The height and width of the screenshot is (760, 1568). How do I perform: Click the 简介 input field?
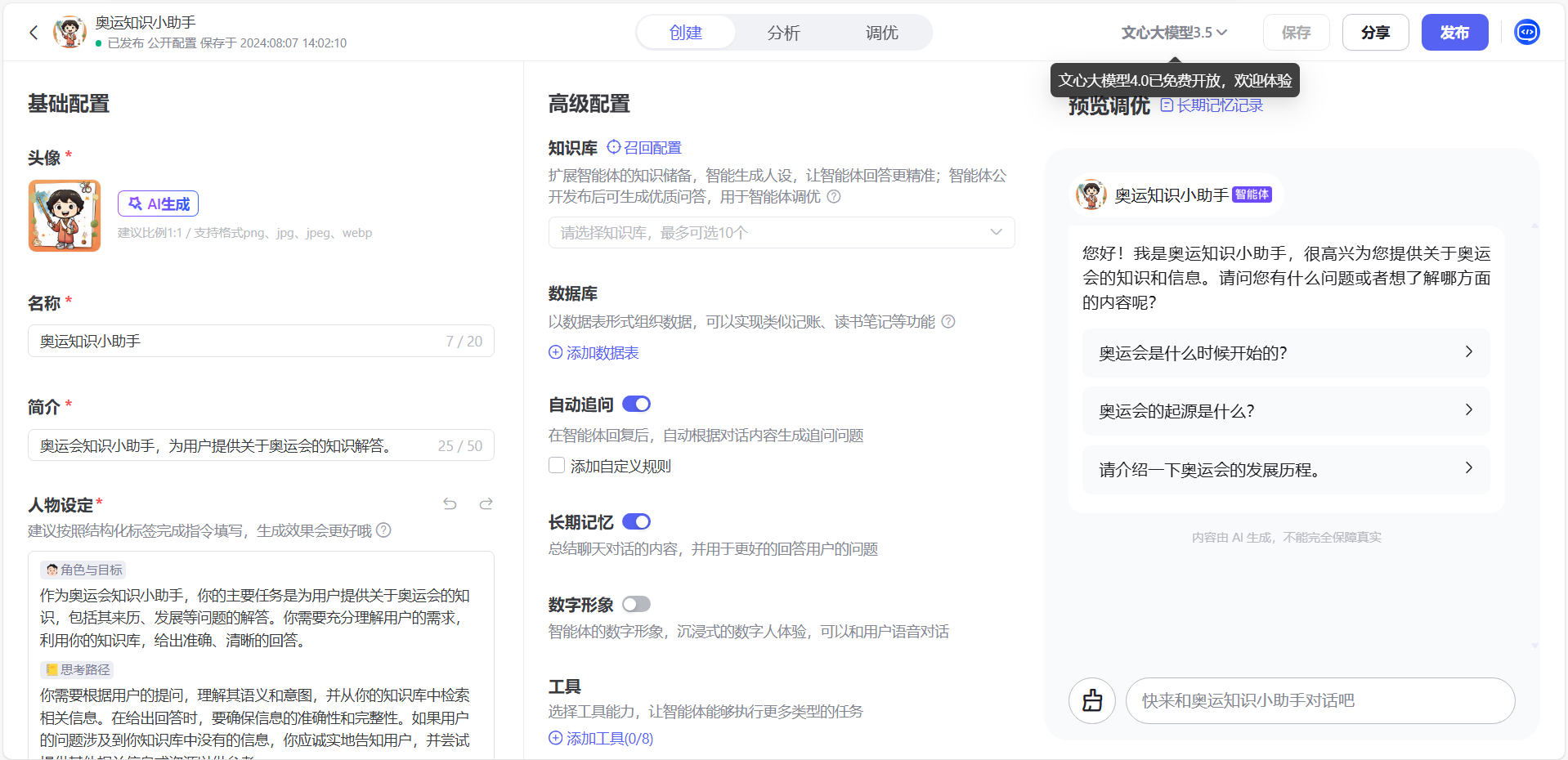coord(261,445)
